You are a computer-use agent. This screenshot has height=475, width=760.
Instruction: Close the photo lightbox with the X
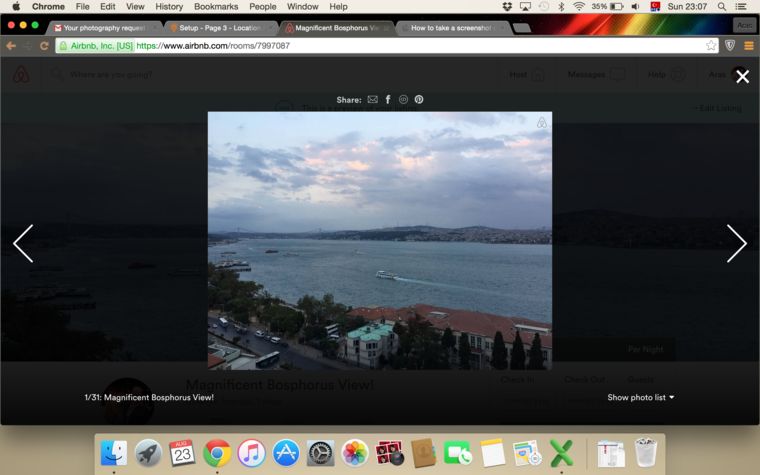(742, 77)
